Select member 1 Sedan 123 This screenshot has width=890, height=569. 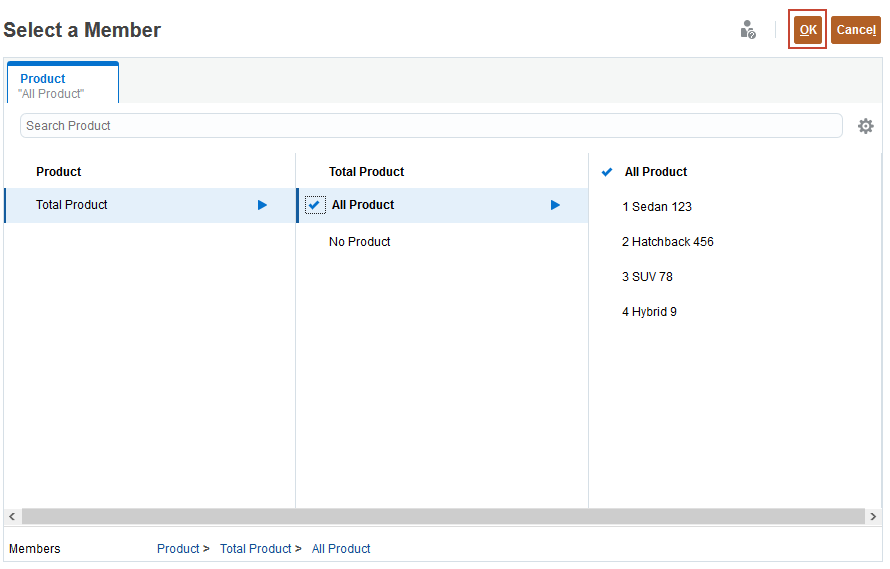point(657,207)
